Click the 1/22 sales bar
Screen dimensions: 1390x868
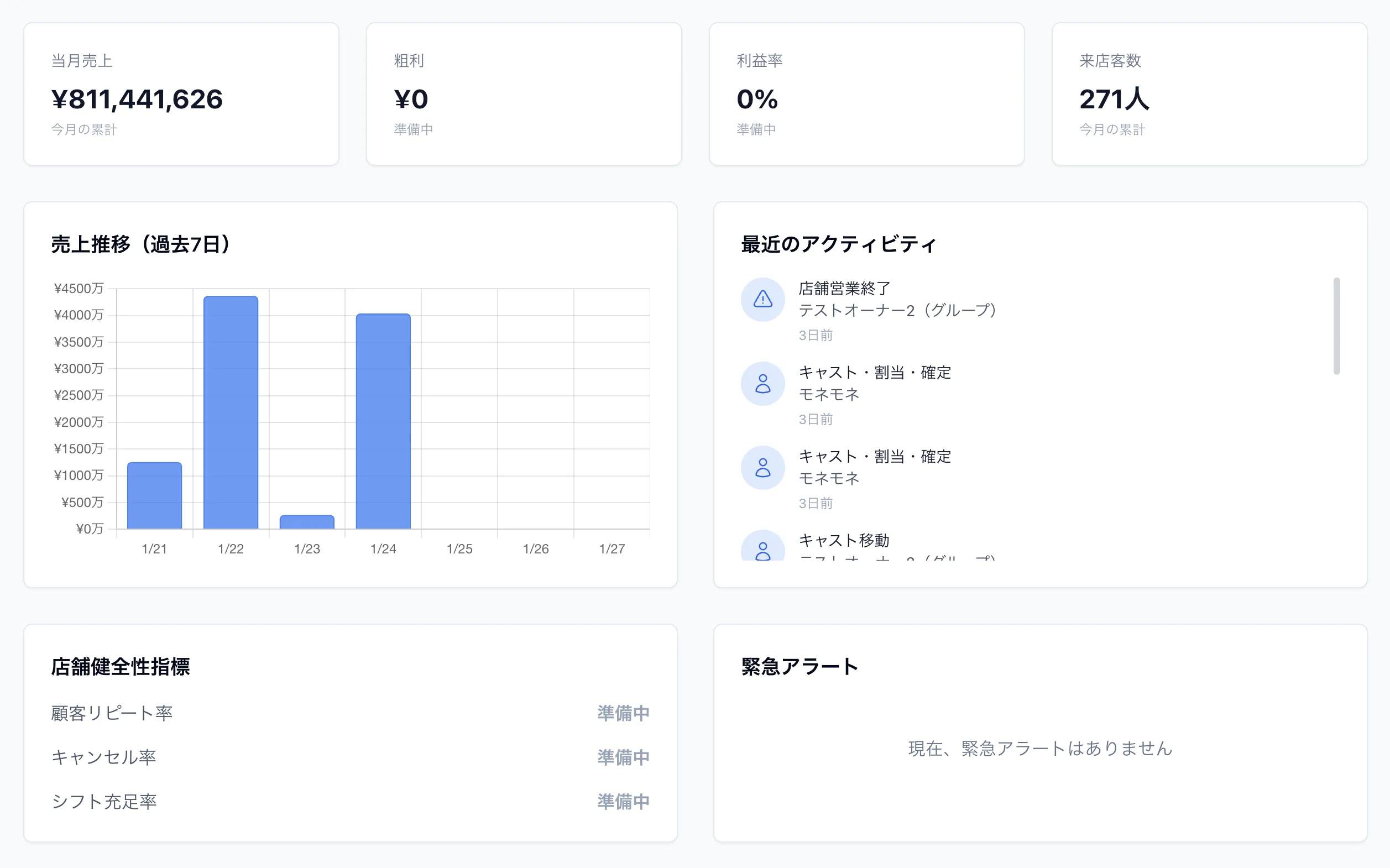pyautogui.click(x=231, y=412)
